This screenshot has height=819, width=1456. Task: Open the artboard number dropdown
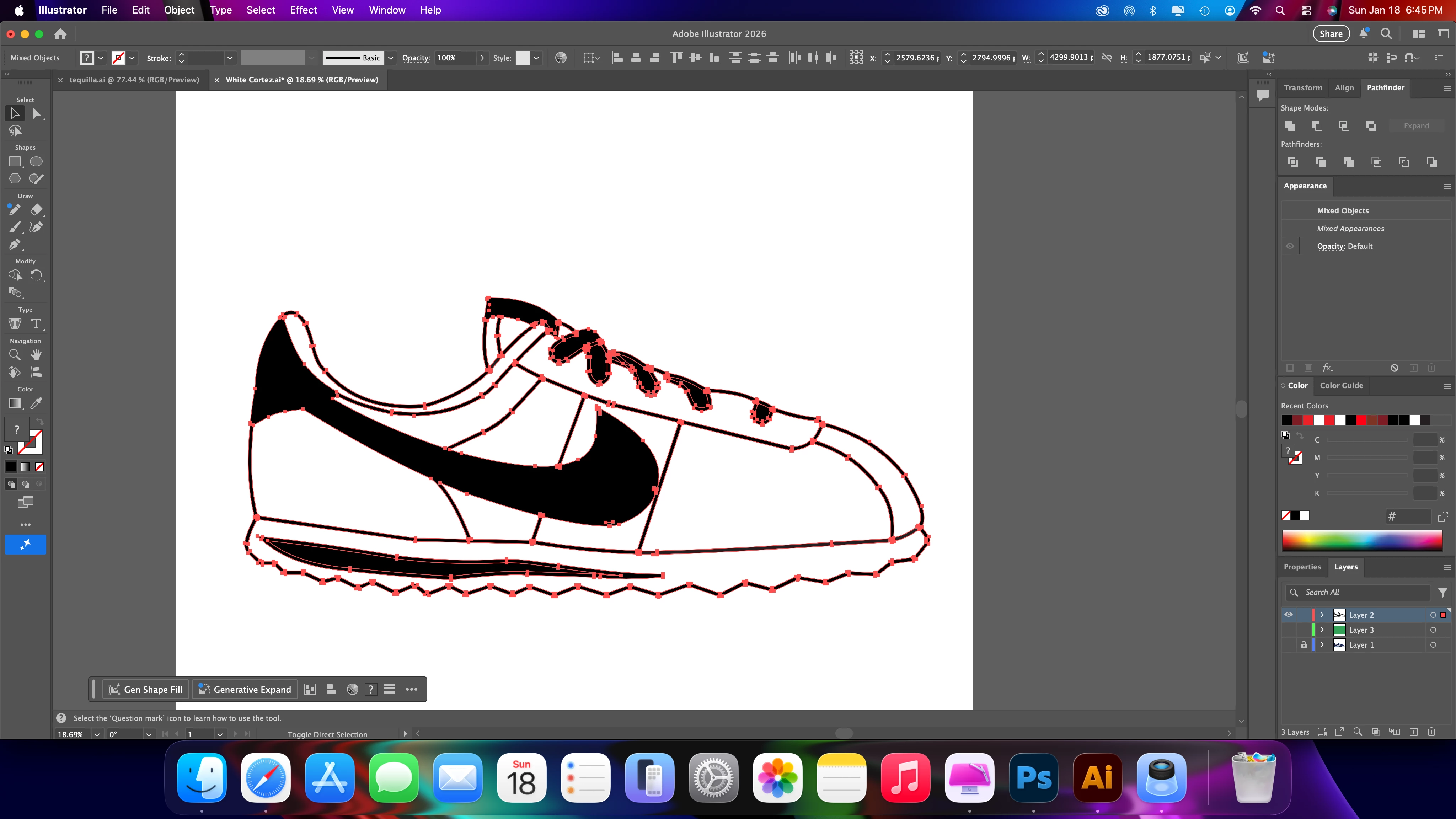point(220,734)
